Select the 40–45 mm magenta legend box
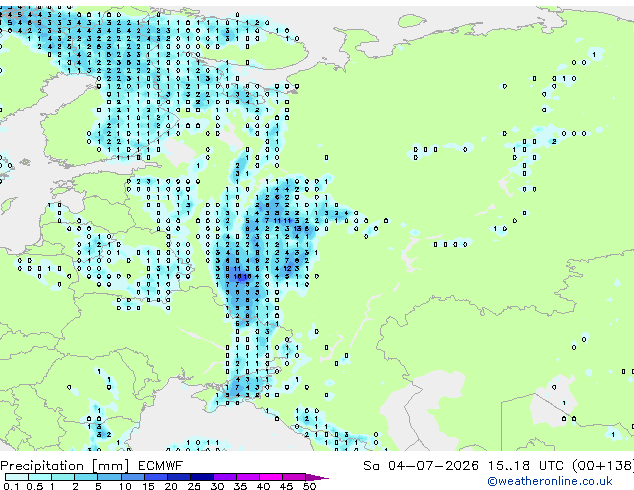The height and width of the screenshot is (490, 634). tap(271, 477)
